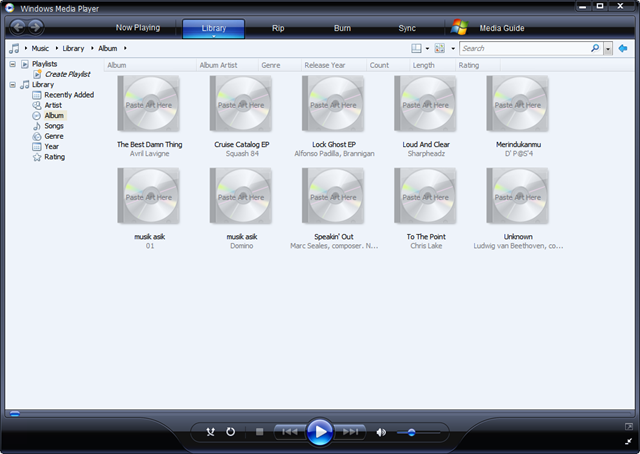Click the blue list pane arrow icon

click(623, 48)
